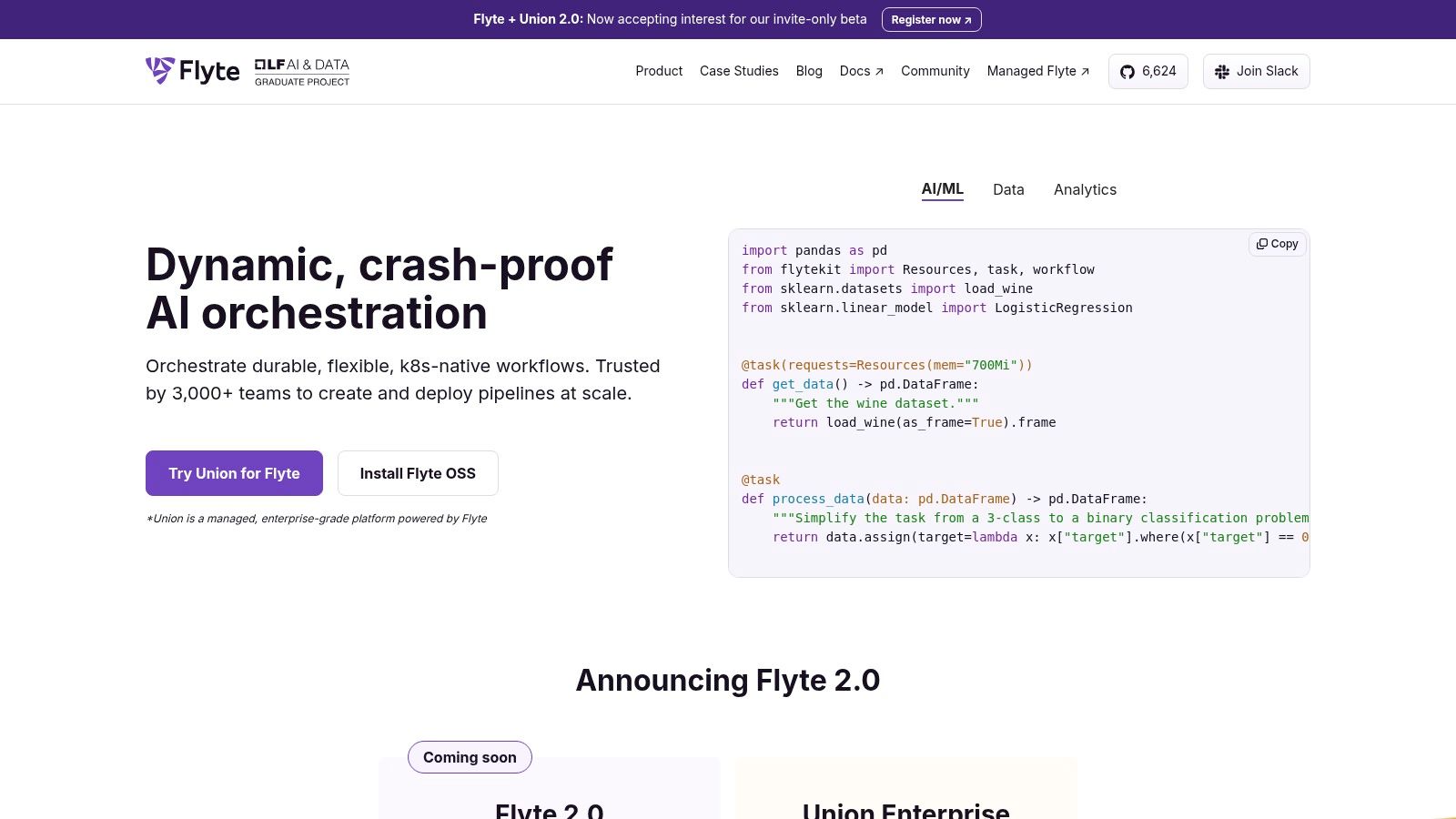The image size is (1456, 819).
Task: Click the Try Union for Flyte button
Action: coord(234,473)
